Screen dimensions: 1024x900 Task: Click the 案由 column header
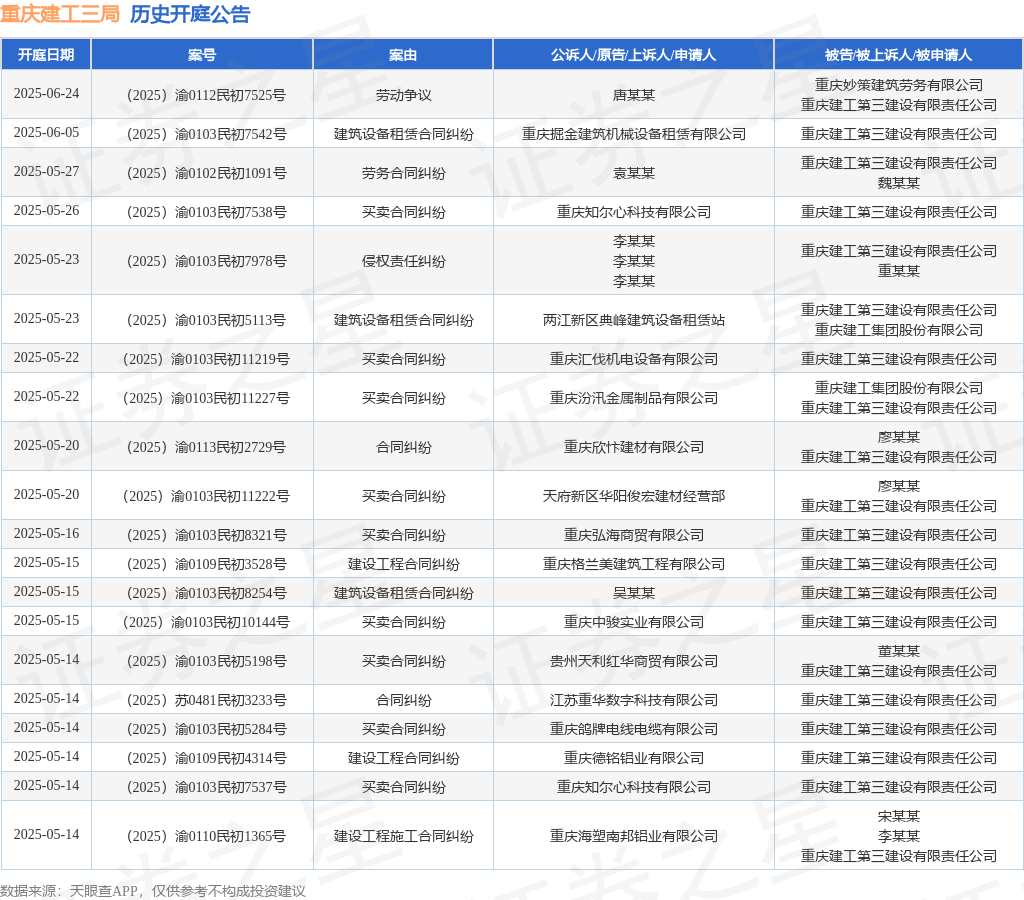pyautogui.click(x=403, y=55)
